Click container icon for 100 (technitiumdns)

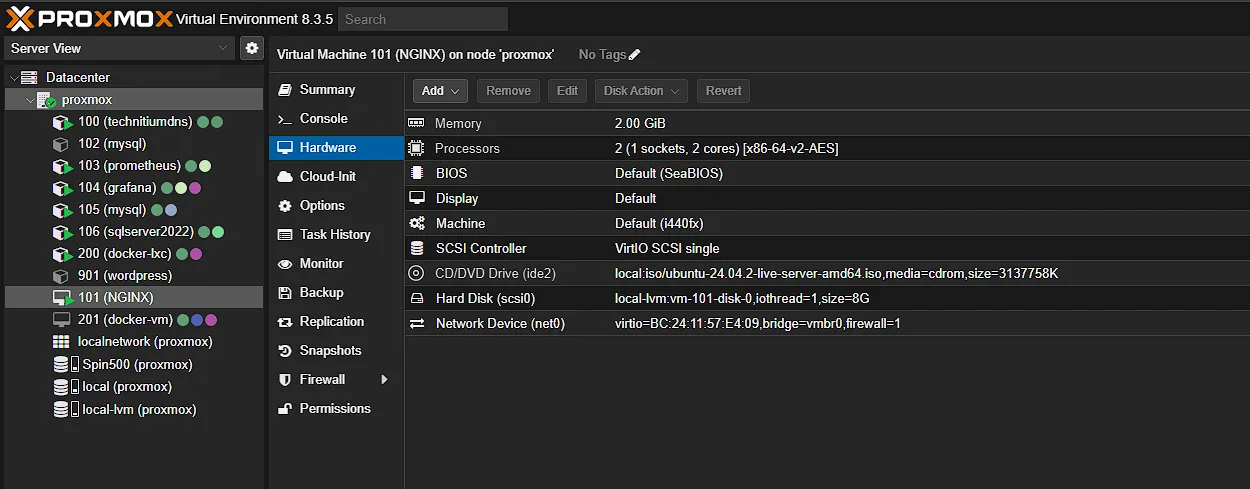(x=62, y=122)
